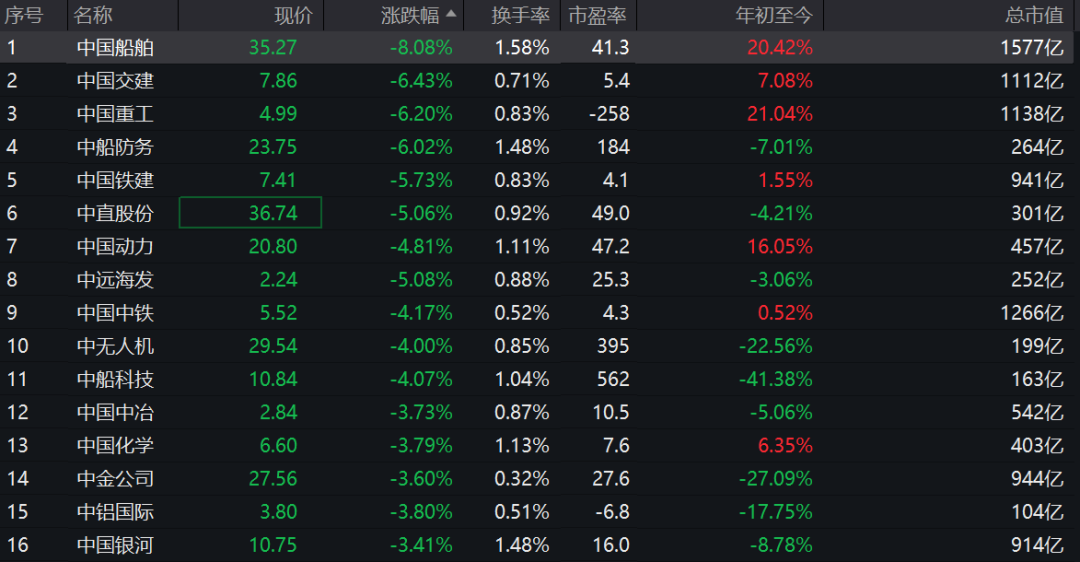Select the 中远海发 stock name
This screenshot has width=1080, height=562.
point(115,280)
